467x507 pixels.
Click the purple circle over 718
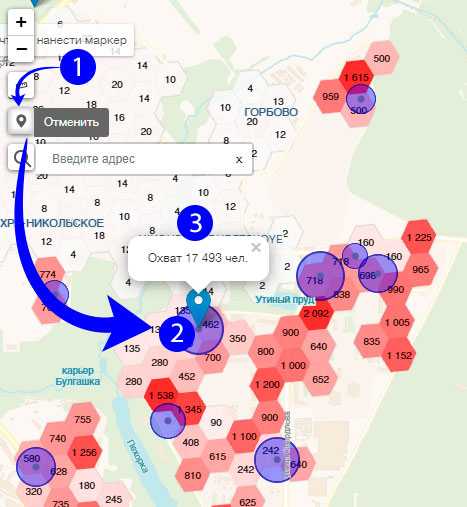pos(320,275)
